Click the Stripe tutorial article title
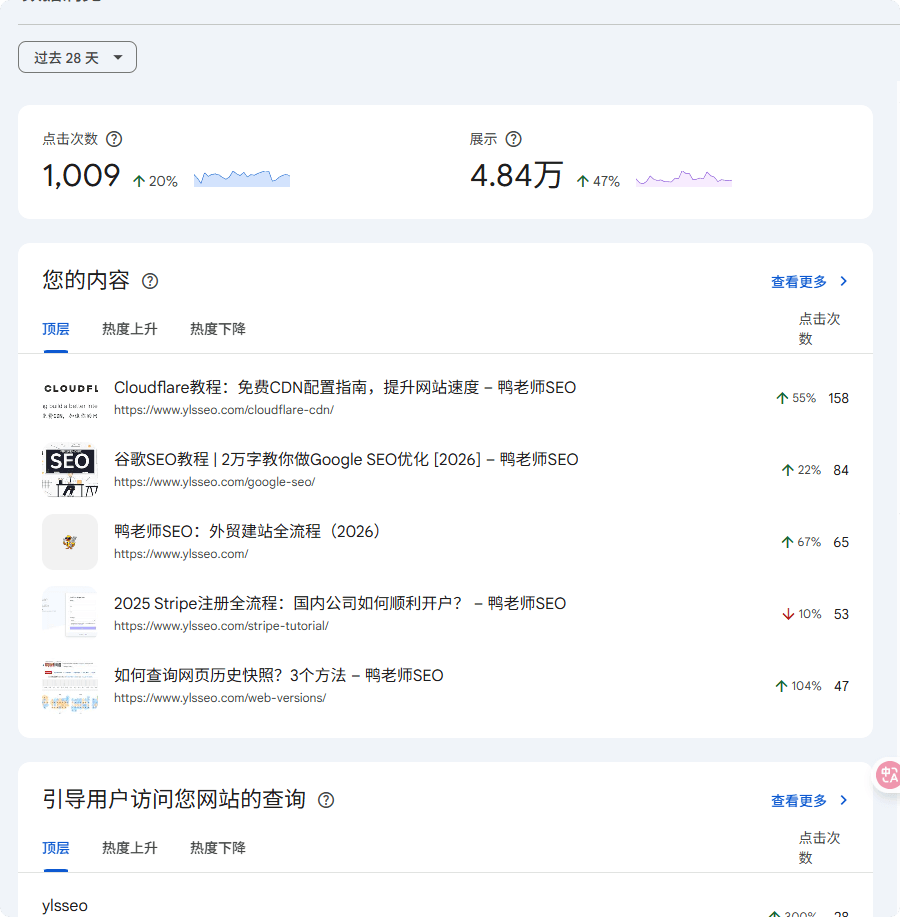 [341, 603]
